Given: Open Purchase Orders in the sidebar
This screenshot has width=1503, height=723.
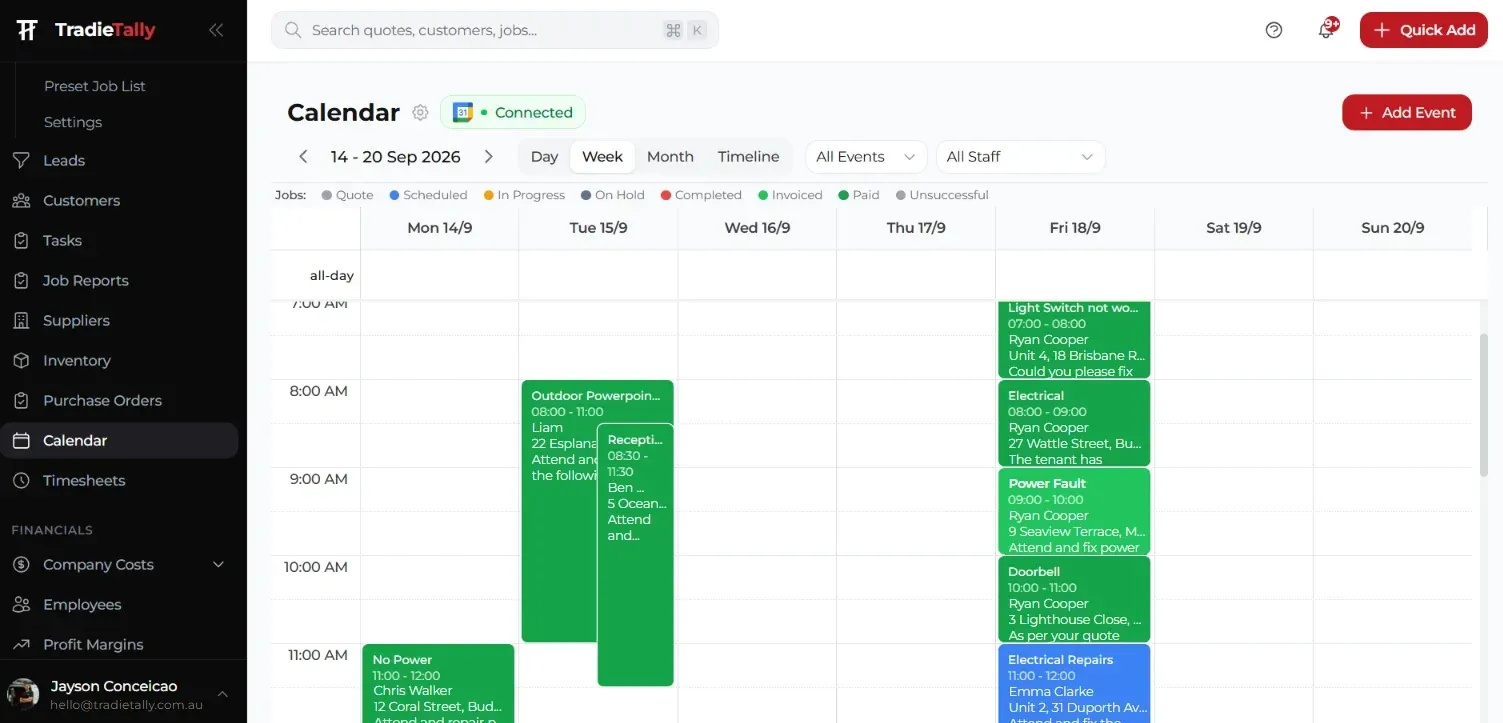Looking at the screenshot, I should pyautogui.click(x=119, y=400).
